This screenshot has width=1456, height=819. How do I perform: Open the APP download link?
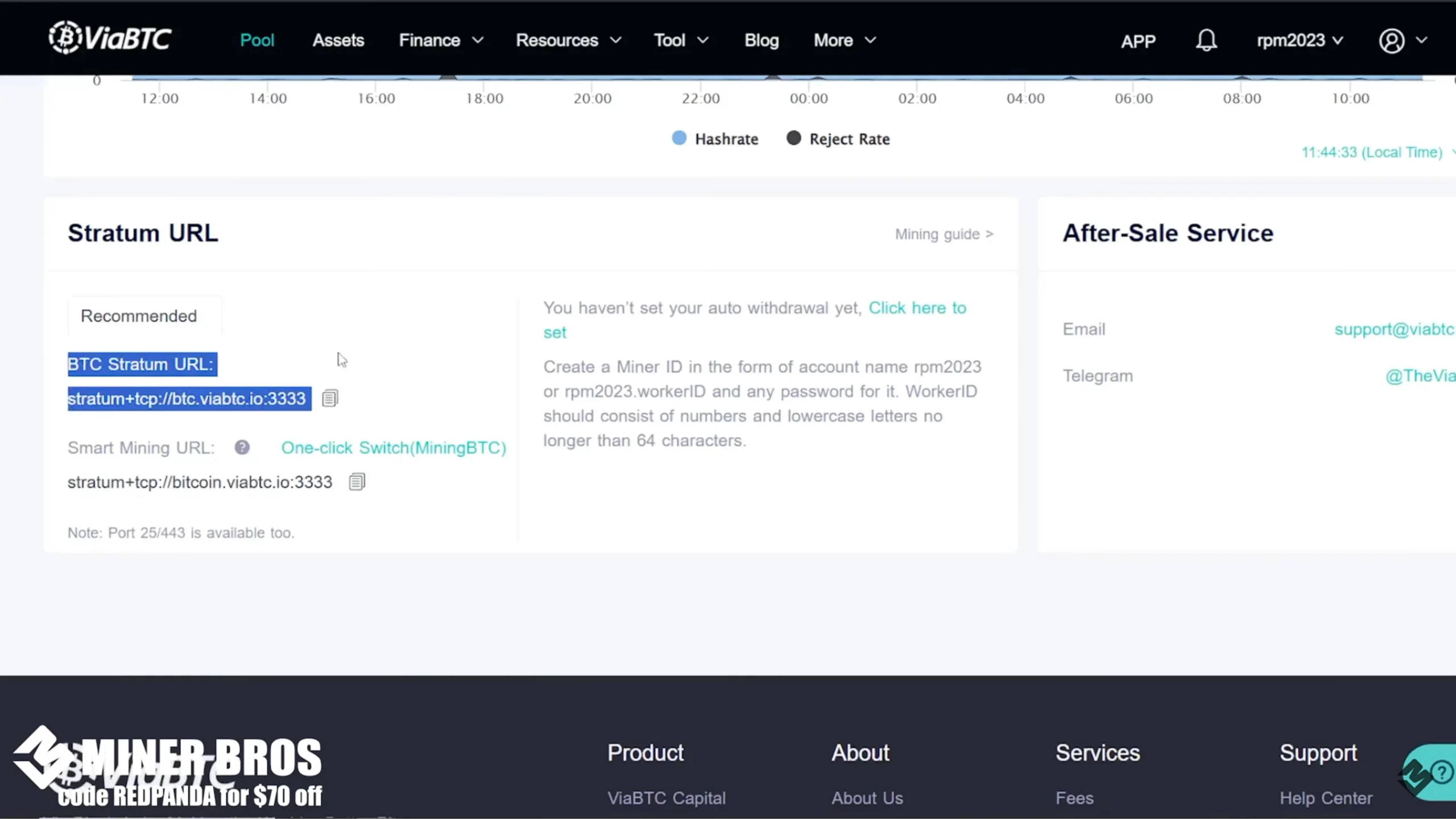point(1138,41)
